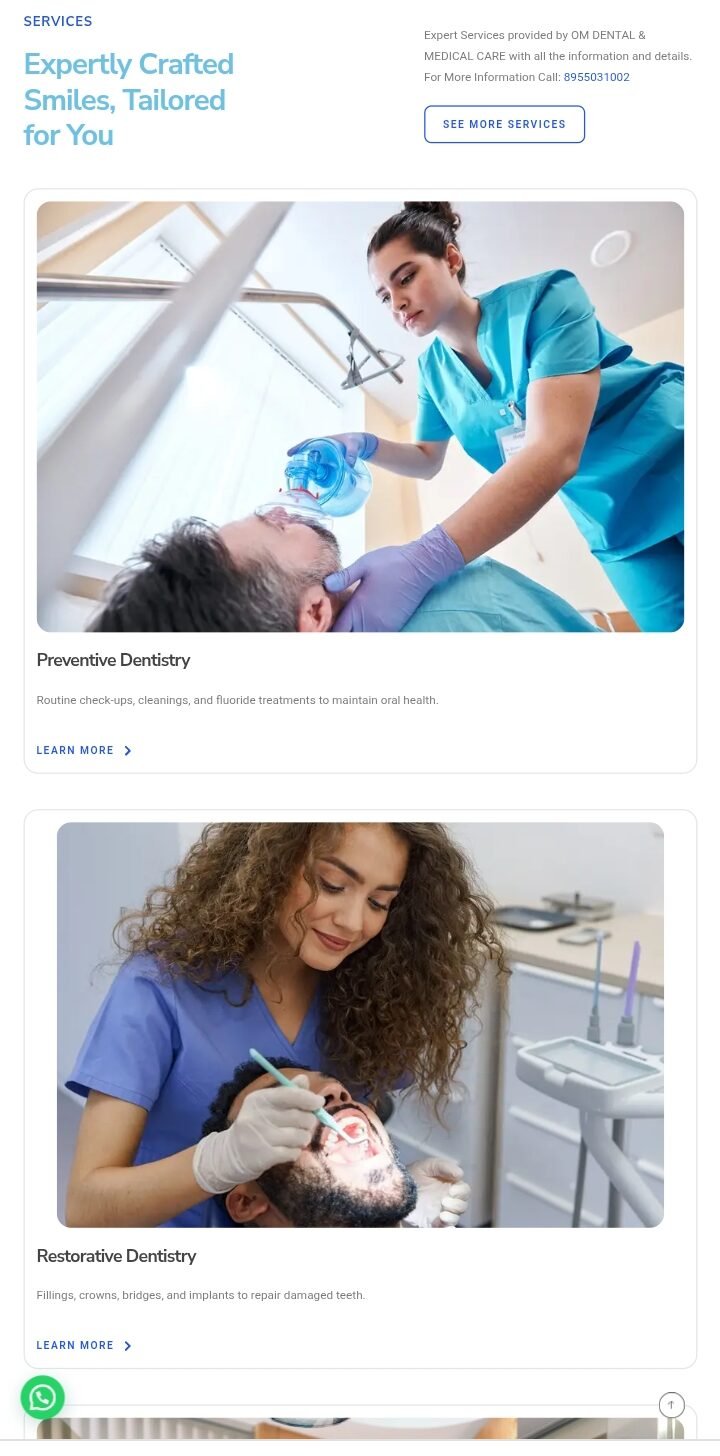Call the phone number 8955031002 link
720x1456 pixels.
point(597,77)
